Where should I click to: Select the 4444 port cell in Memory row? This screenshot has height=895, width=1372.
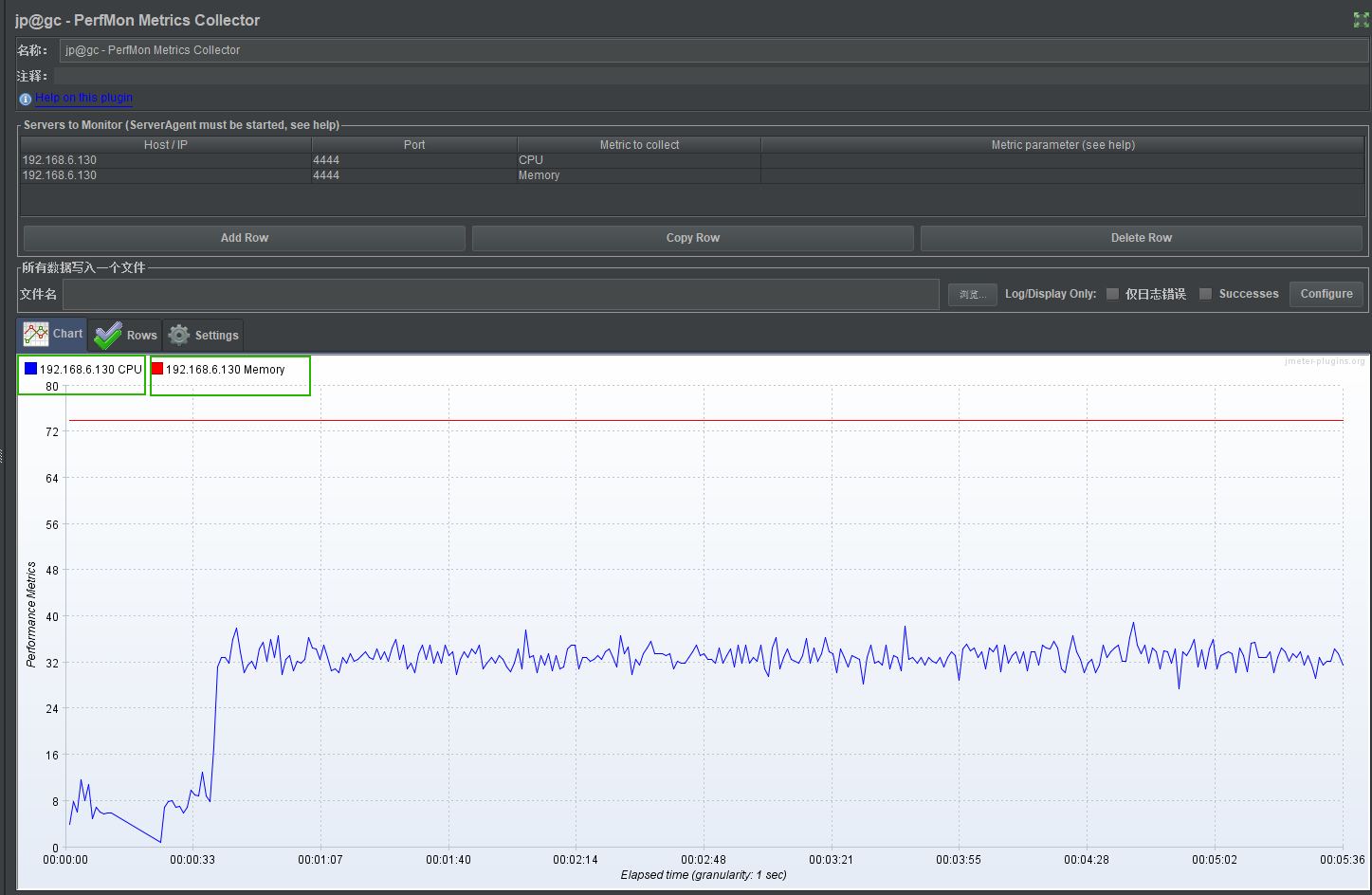click(x=414, y=175)
